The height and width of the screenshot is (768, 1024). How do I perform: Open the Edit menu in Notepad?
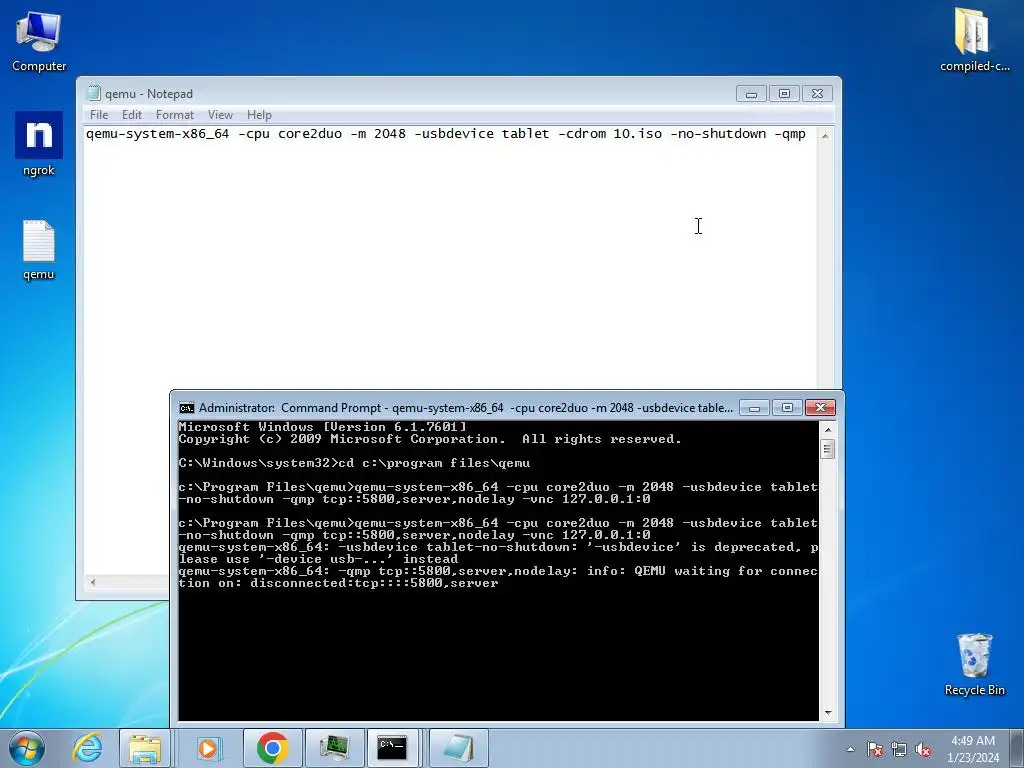pos(131,115)
